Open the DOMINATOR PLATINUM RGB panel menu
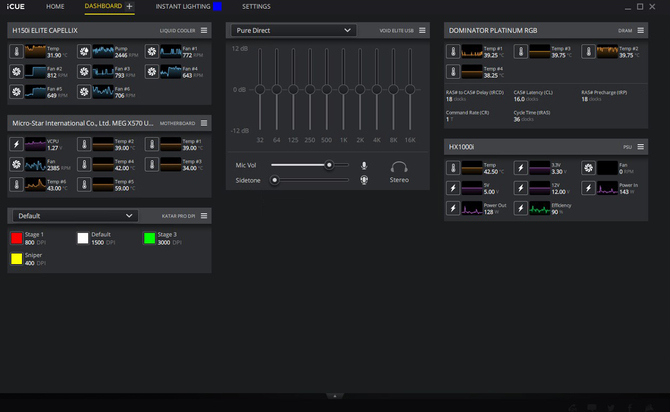This screenshot has height=412, width=670. coord(641,30)
